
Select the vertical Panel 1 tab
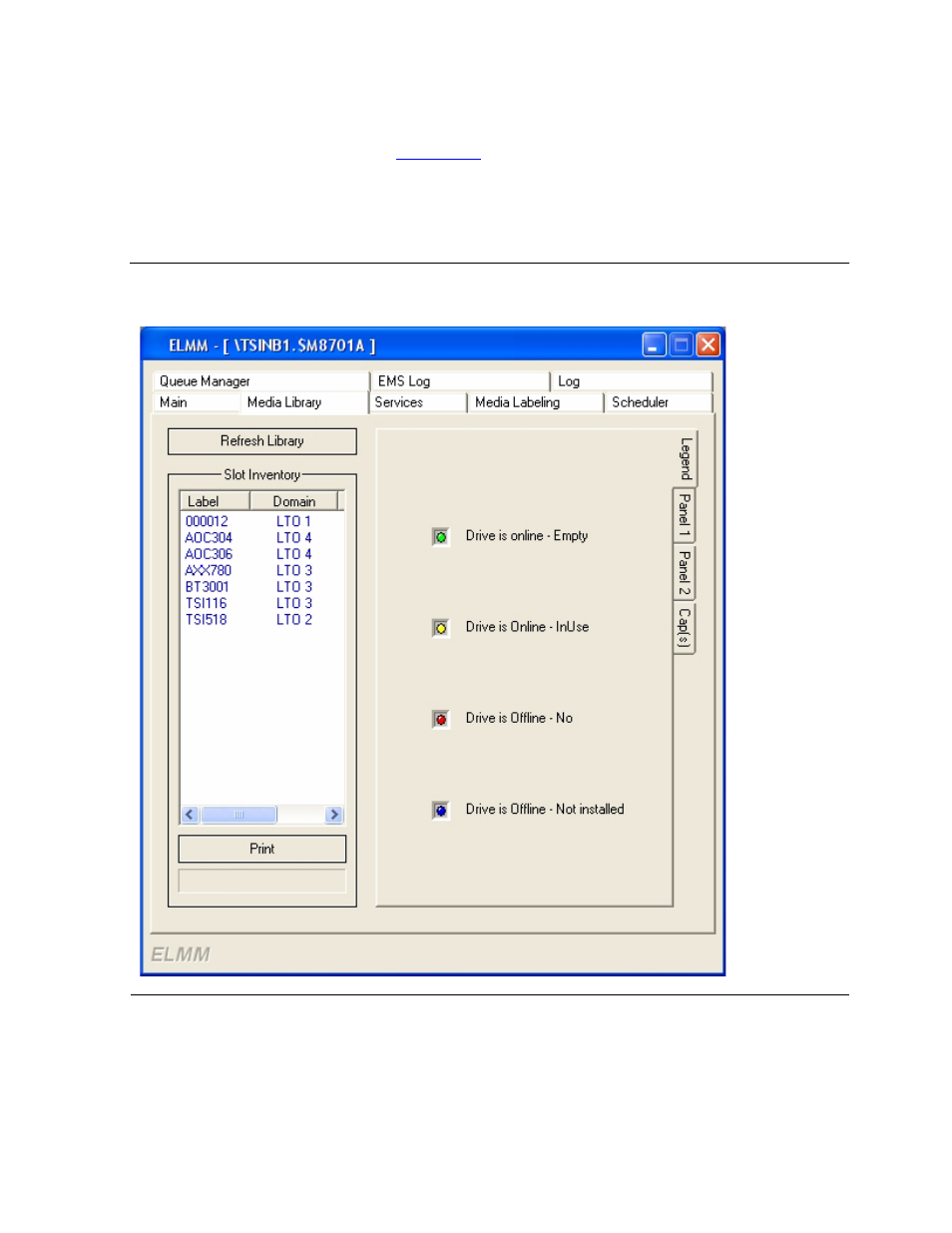(685, 515)
